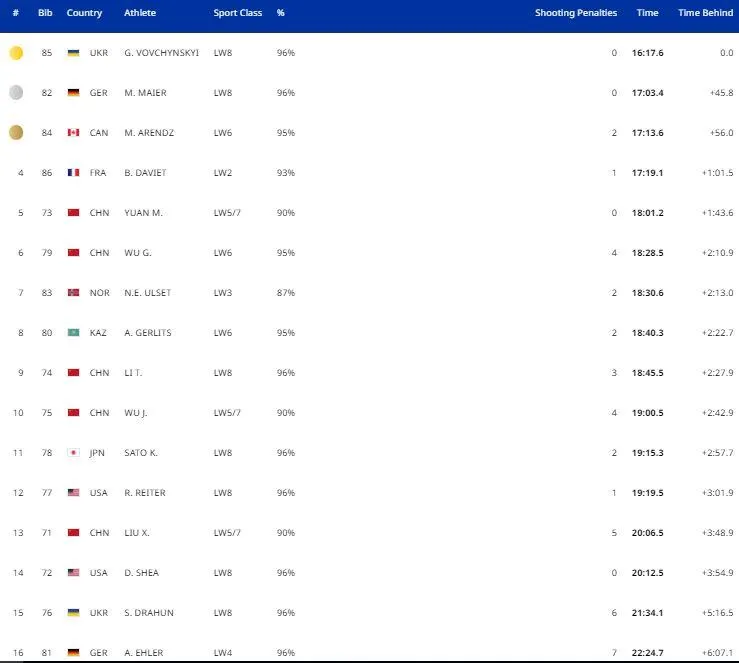
Task: Click Ukraine flag next to S. Drahun
Action: coord(73,613)
